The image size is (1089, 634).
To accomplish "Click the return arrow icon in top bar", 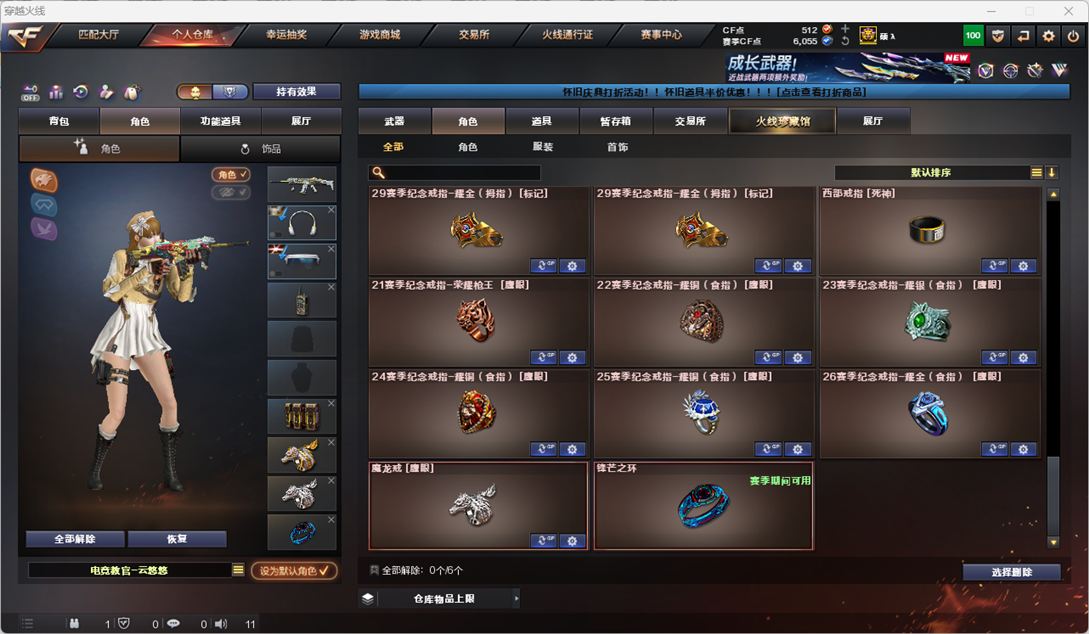I will (x=1023, y=35).
